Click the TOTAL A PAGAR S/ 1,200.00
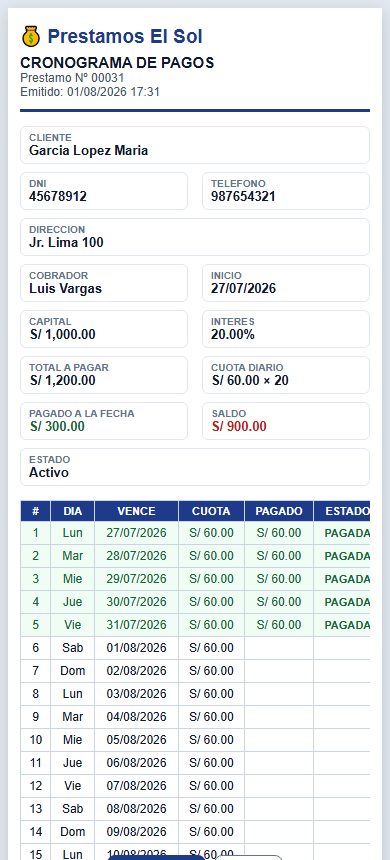 (62, 381)
